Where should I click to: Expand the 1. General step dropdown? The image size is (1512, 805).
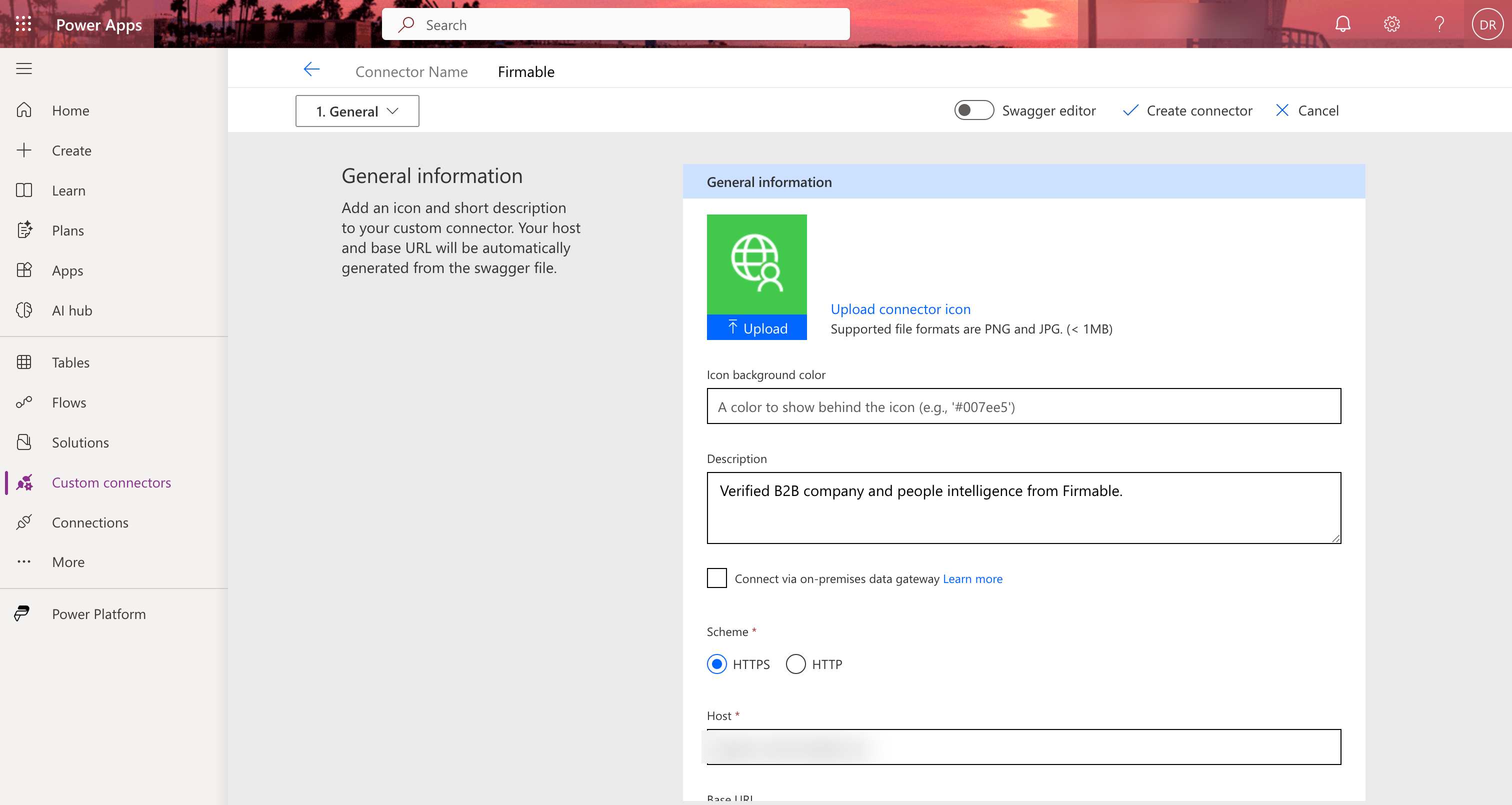point(357,111)
